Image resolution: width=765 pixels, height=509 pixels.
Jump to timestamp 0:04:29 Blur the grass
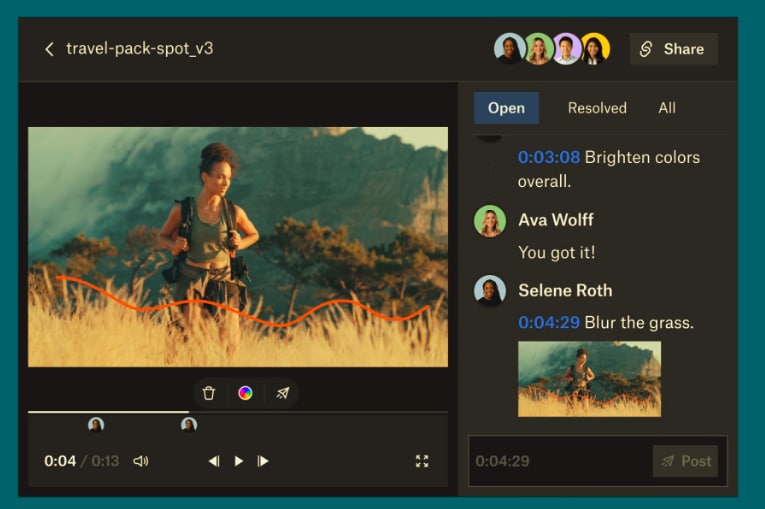click(549, 322)
